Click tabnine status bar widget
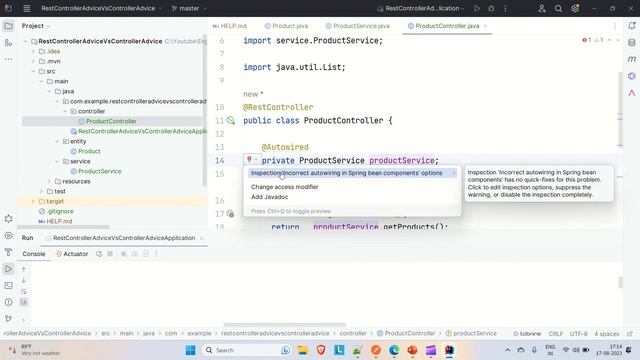The width and height of the screenshot is (640, 360). (x=527, y=333)
